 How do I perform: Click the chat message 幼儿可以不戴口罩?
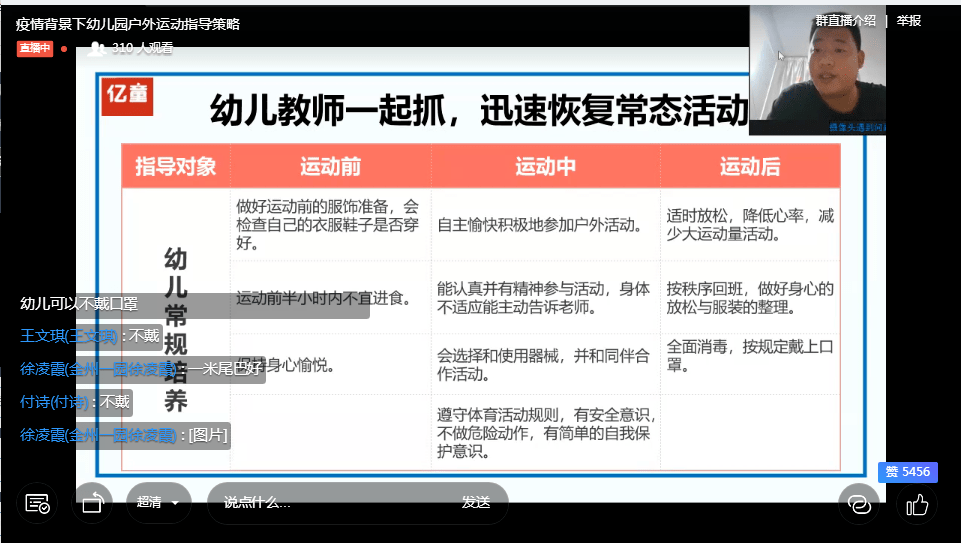coord(79,303)
